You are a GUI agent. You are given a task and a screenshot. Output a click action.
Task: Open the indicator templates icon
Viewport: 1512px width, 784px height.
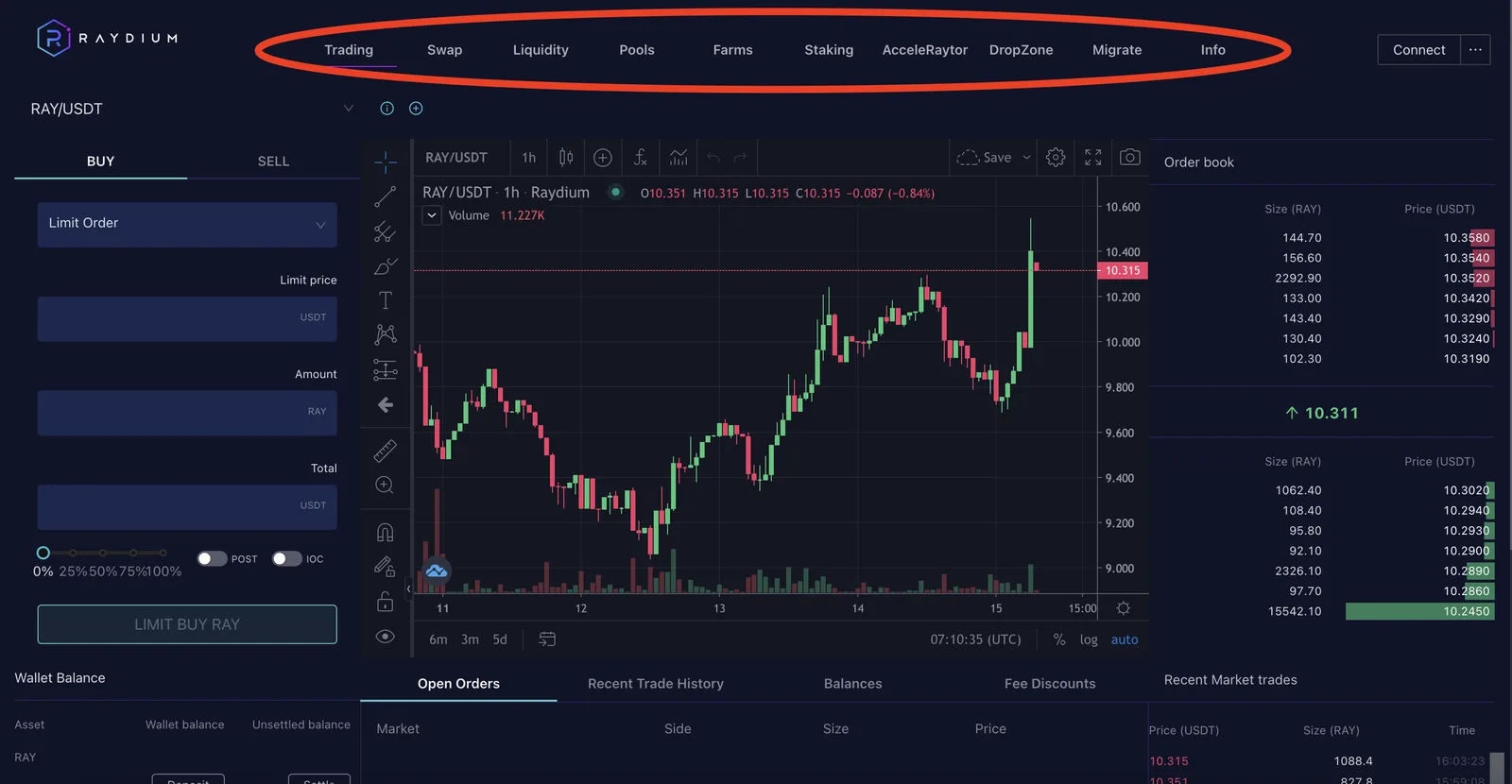(x=679, y=158)
